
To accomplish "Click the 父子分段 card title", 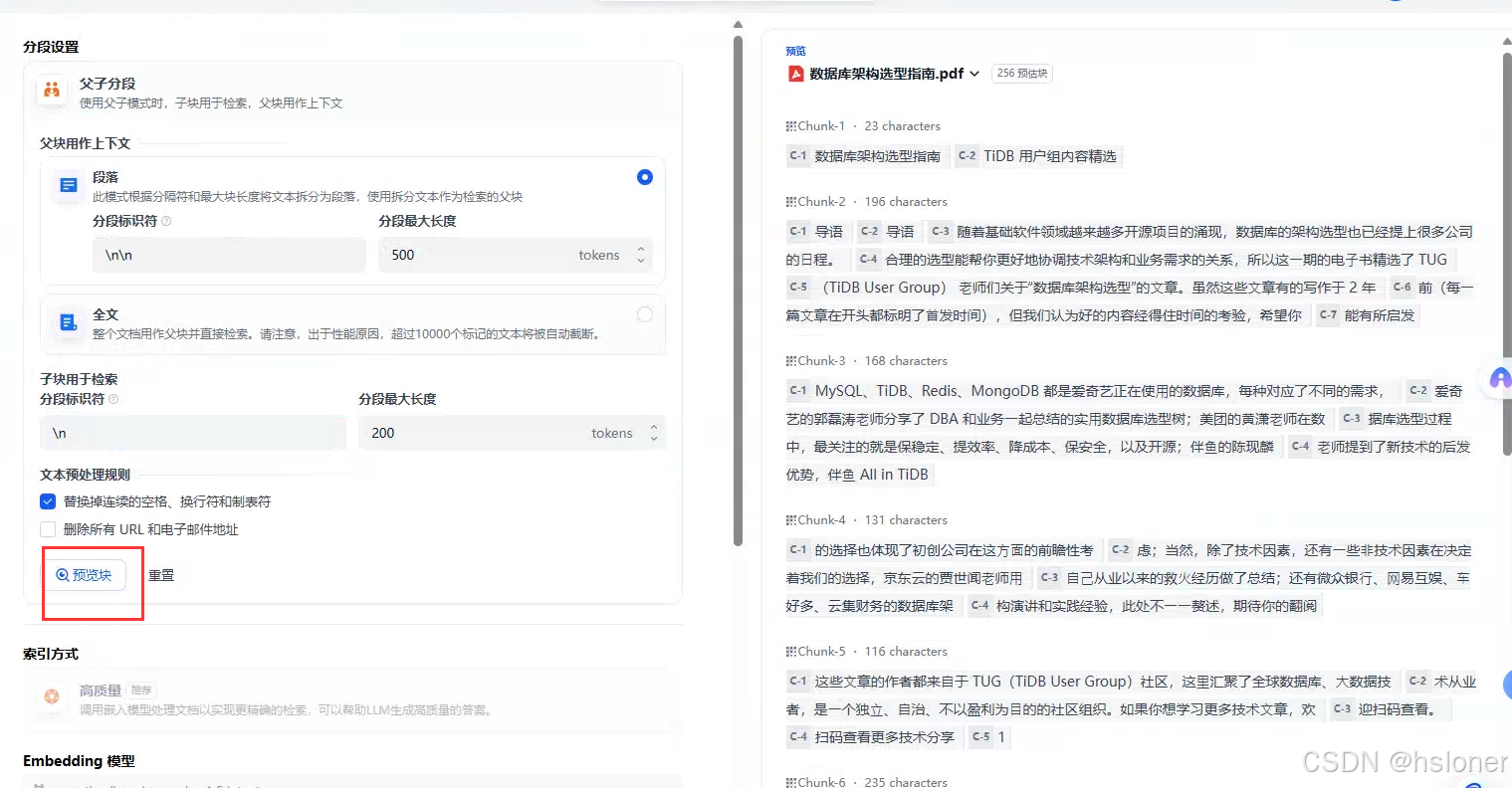I will 108,84.
